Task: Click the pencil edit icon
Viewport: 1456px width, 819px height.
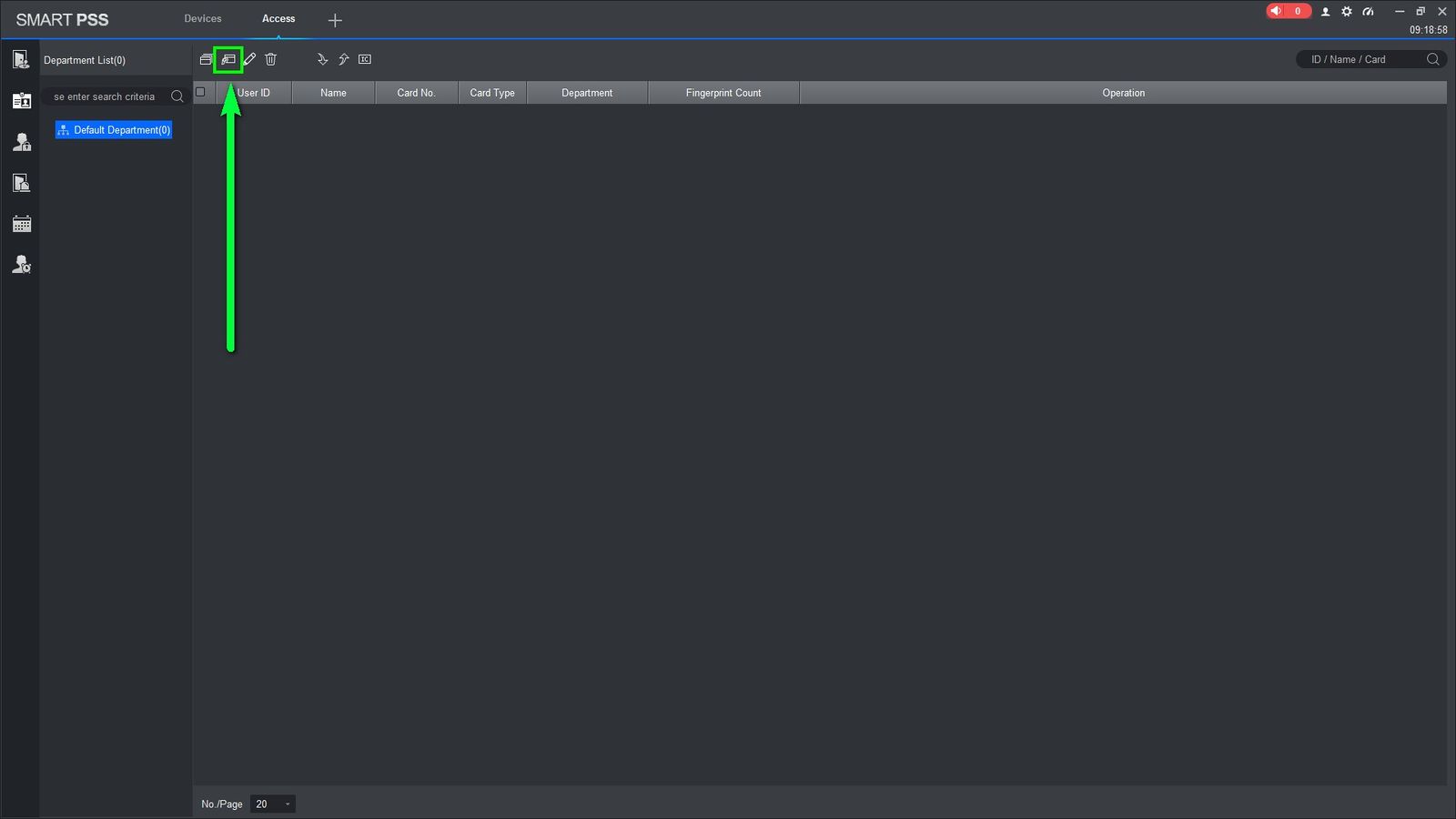Action: [249, 59]
